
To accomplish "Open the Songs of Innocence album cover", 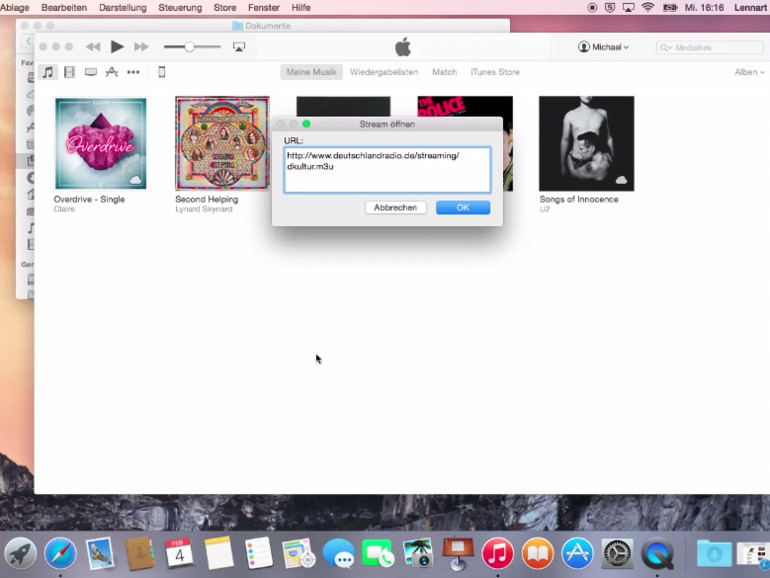I will coord(586,143).
